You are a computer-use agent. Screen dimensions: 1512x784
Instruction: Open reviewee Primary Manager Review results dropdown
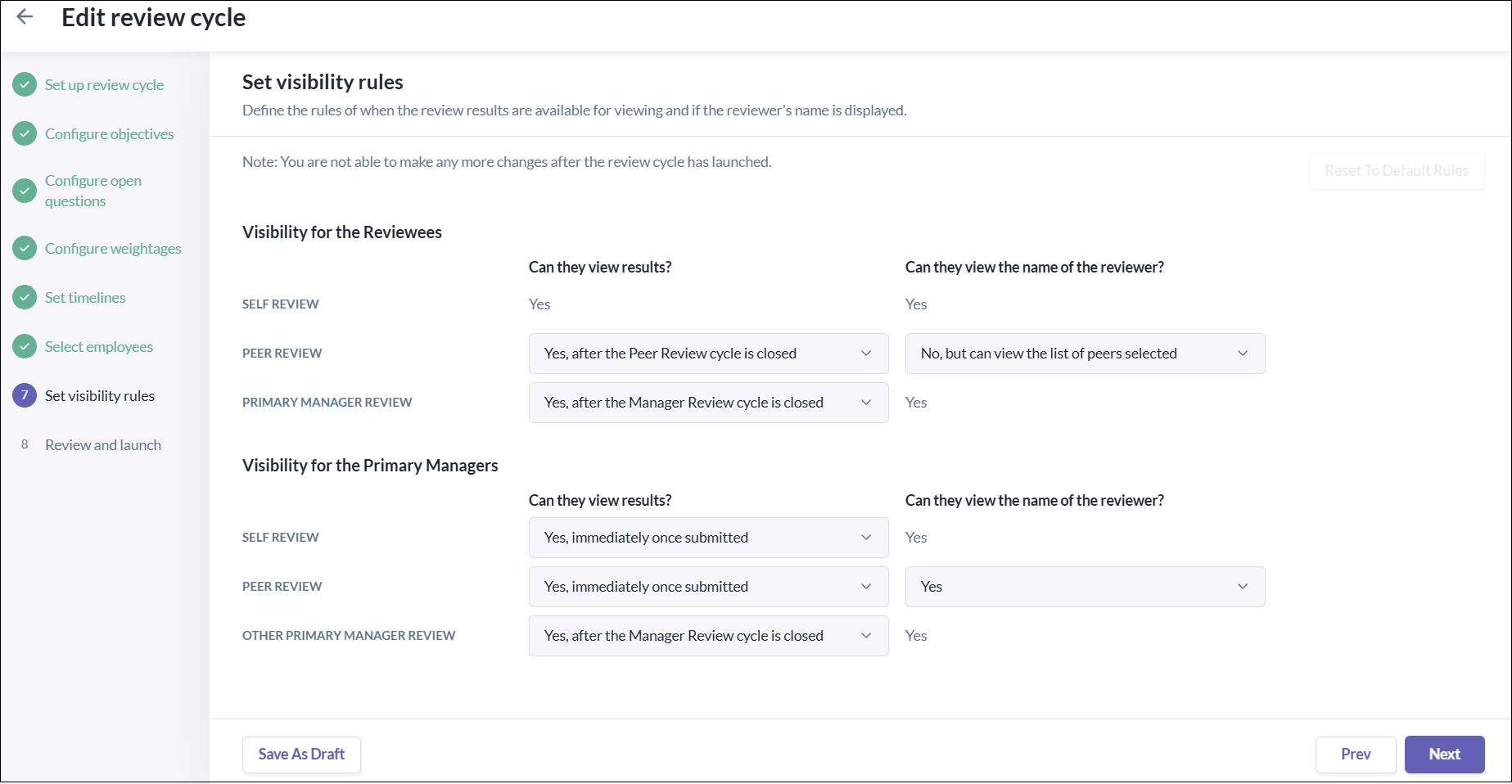tap(708, 403)
